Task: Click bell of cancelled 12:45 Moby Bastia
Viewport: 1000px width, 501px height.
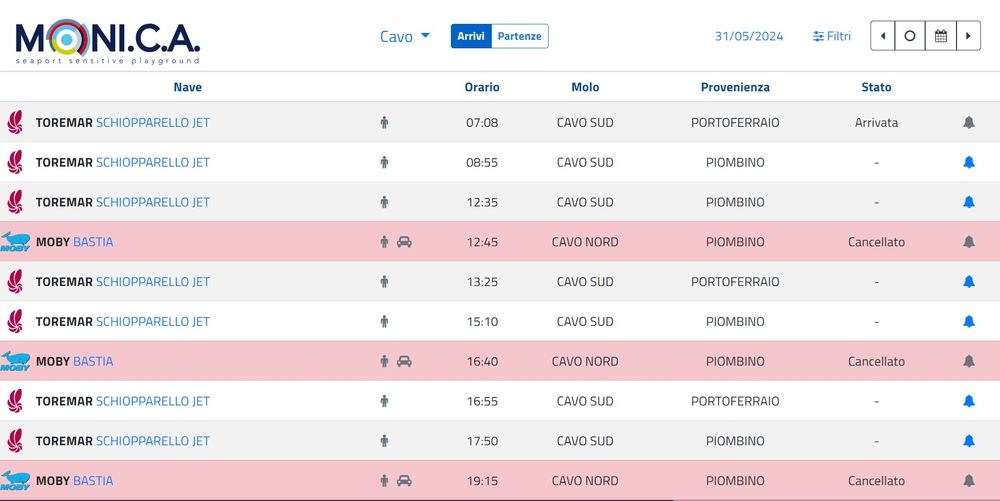Action: (968, 242)
